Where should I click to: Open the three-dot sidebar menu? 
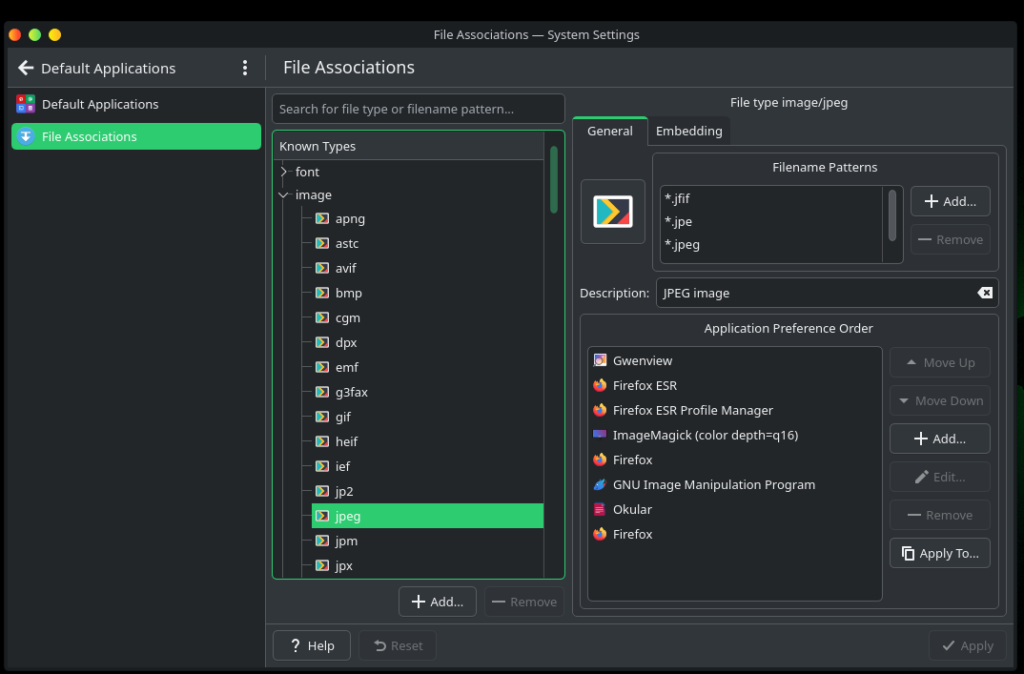point(245,68)
